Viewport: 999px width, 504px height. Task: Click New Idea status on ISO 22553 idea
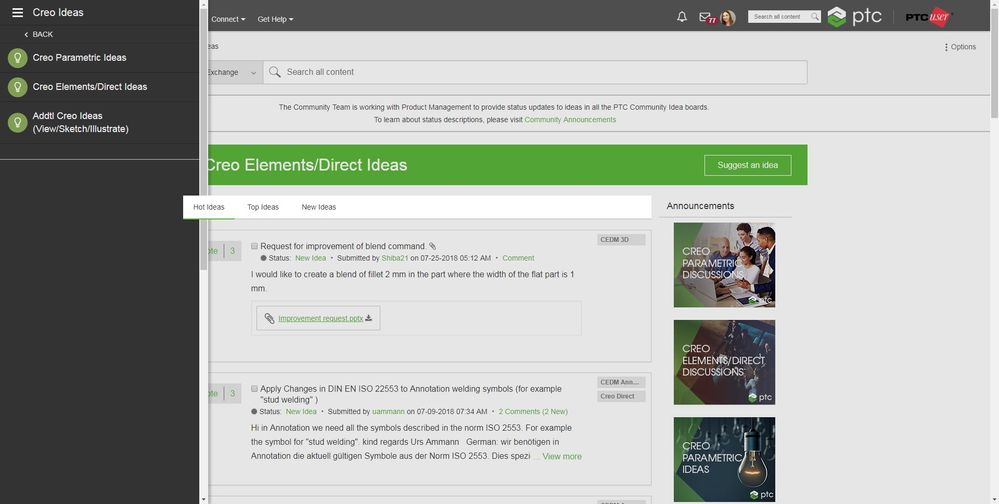click(301, 412)
